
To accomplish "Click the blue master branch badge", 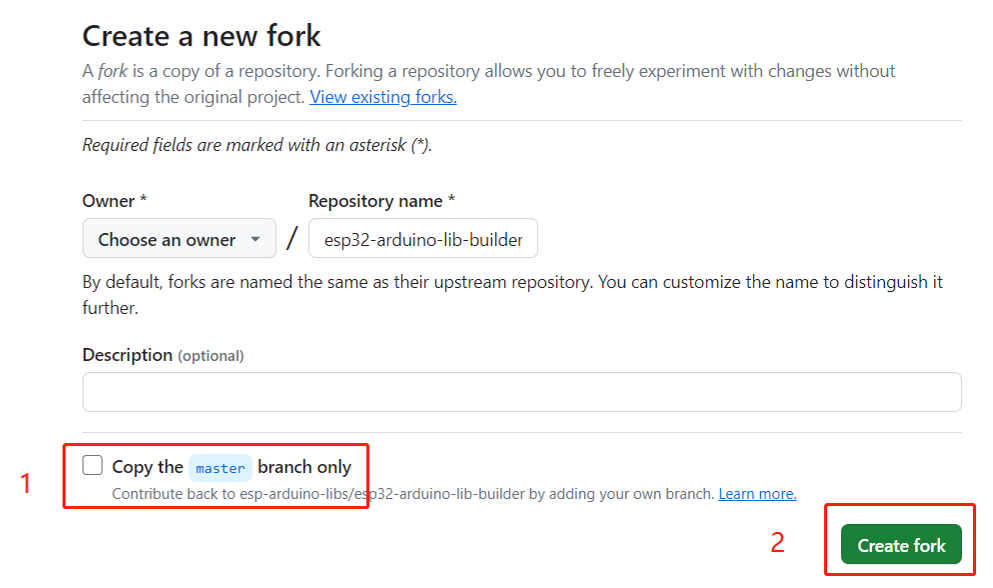I will click(x=220, y=468).
